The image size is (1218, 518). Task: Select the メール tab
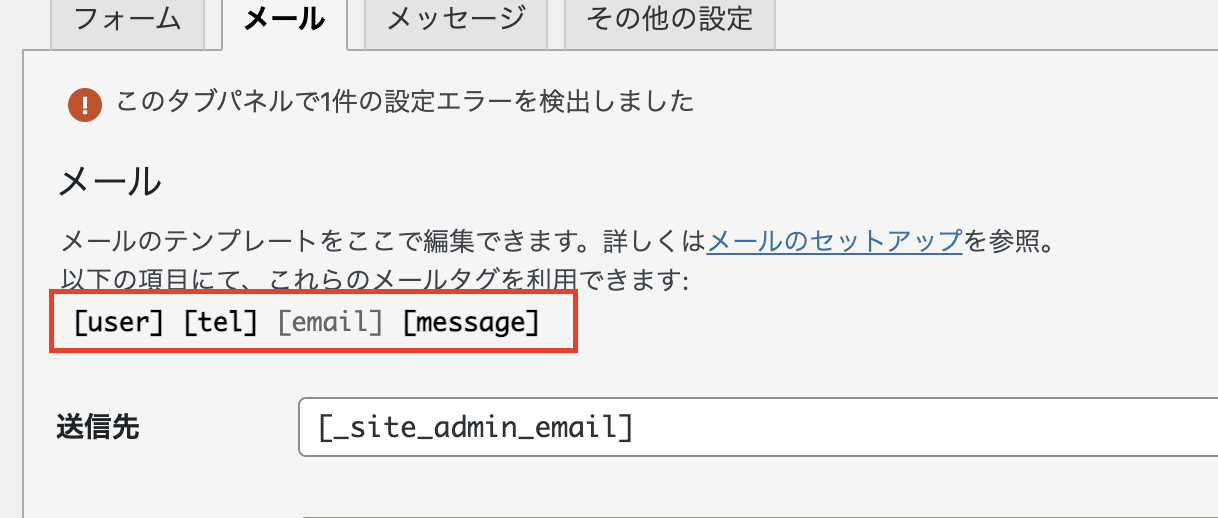(x=284, y=20)
